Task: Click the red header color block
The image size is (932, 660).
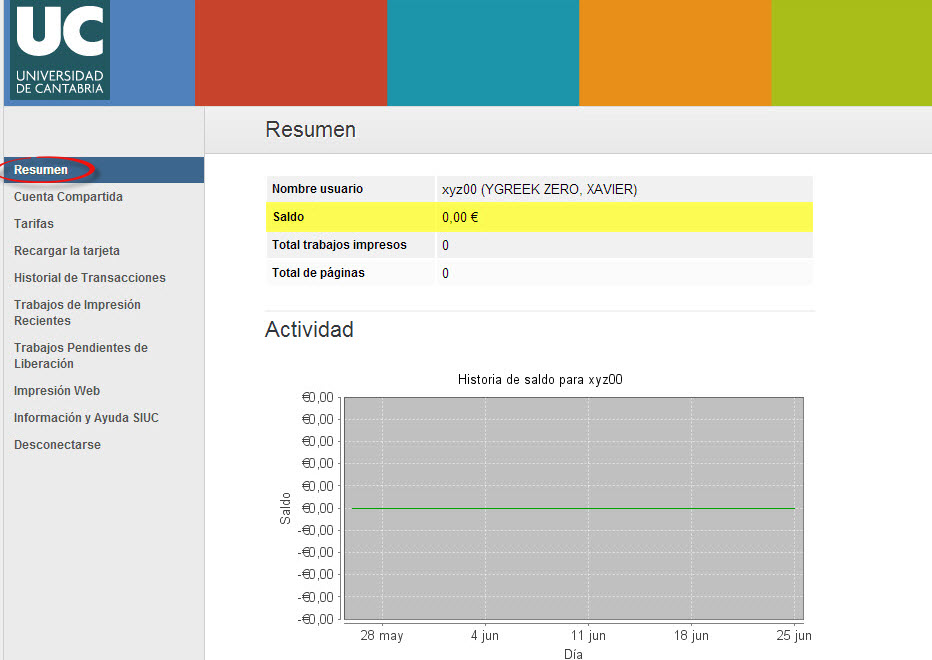Action: (291, 53)
